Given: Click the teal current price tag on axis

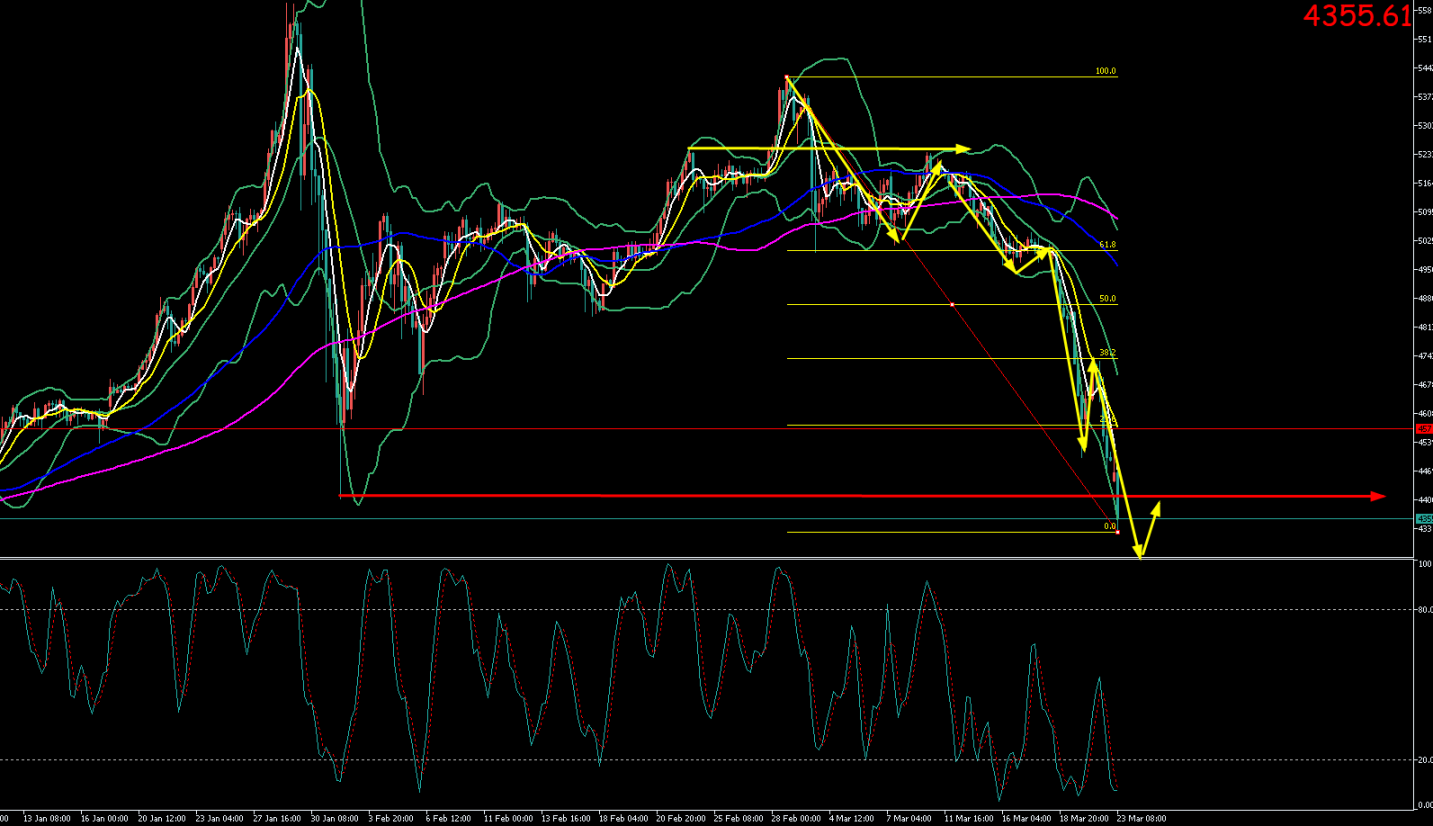Looking at the screenshot, I should tap(1423, 519).
